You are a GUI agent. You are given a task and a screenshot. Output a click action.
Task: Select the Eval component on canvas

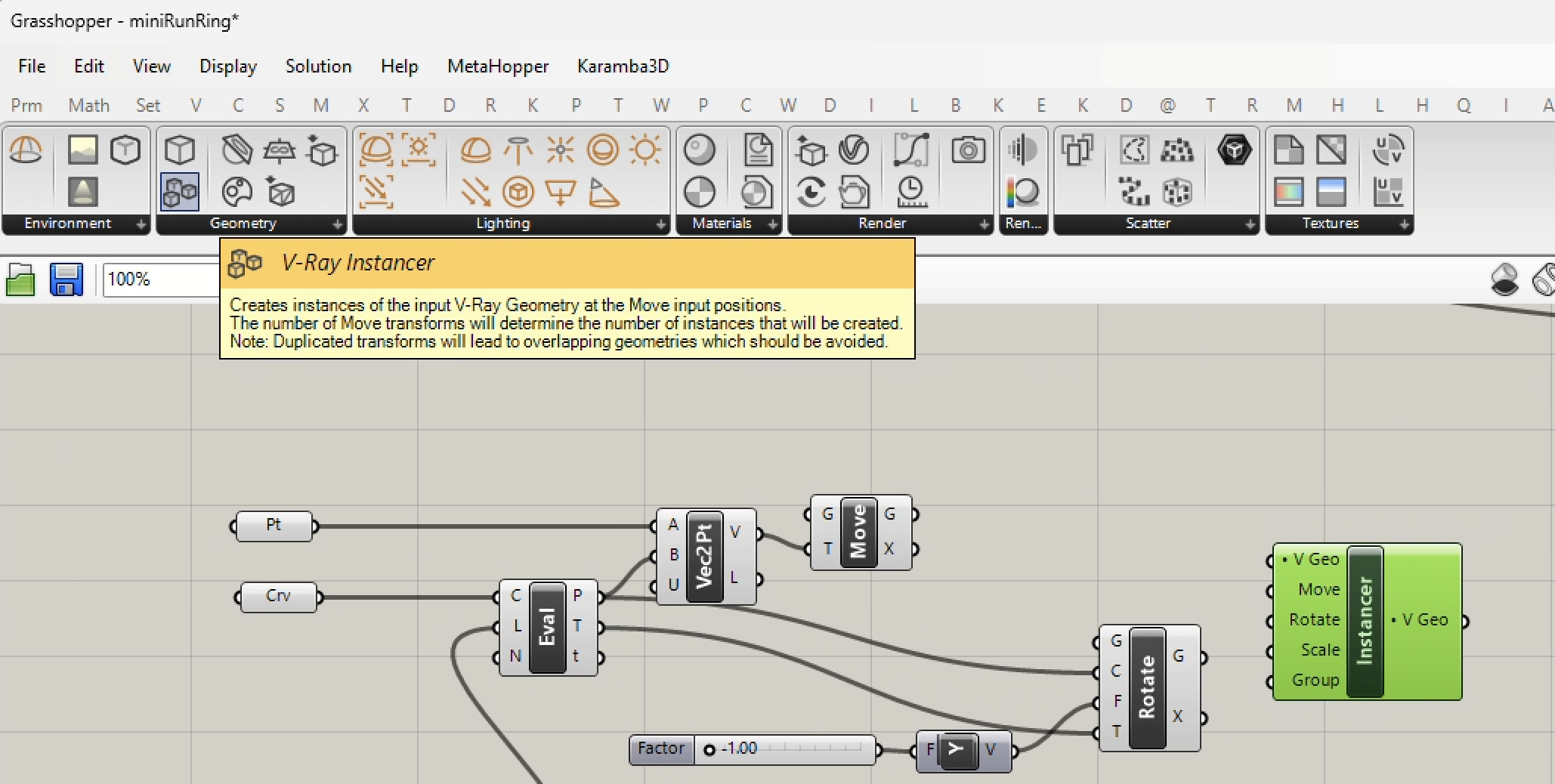tap(548, 627)
